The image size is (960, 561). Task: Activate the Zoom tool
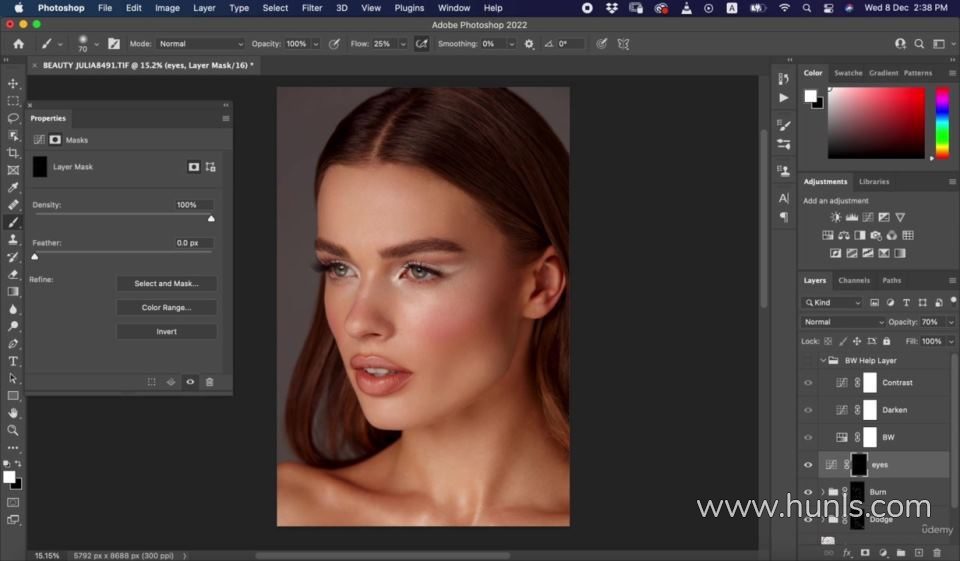click(x=13, y=430)
